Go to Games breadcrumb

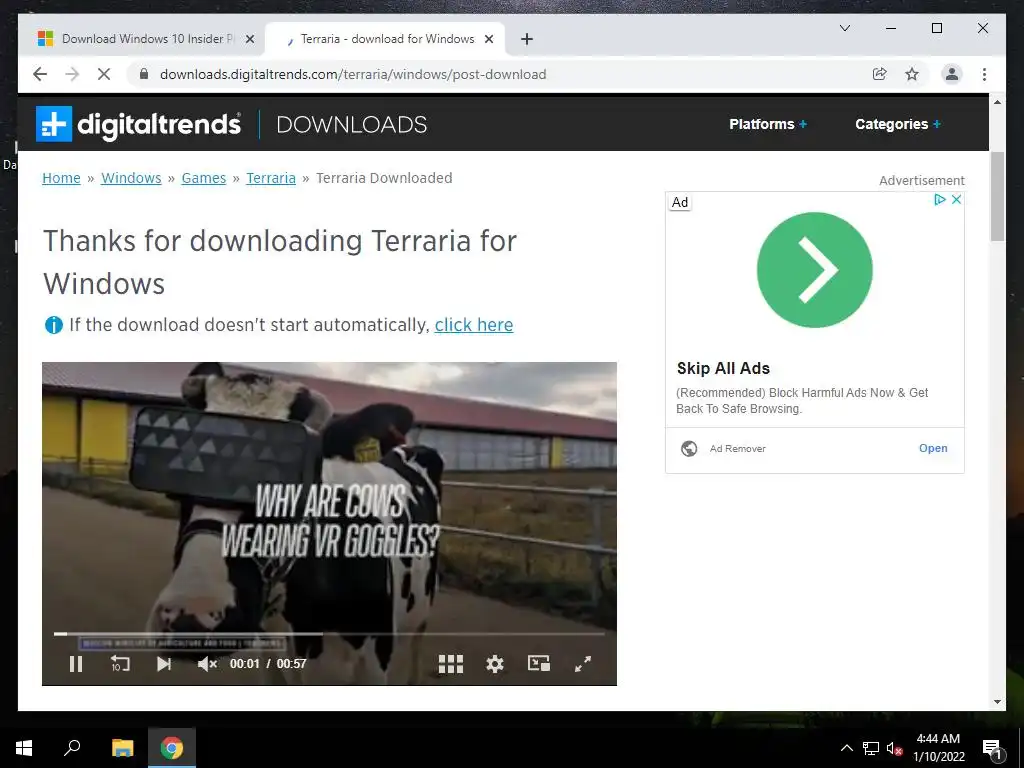point(204,178)
